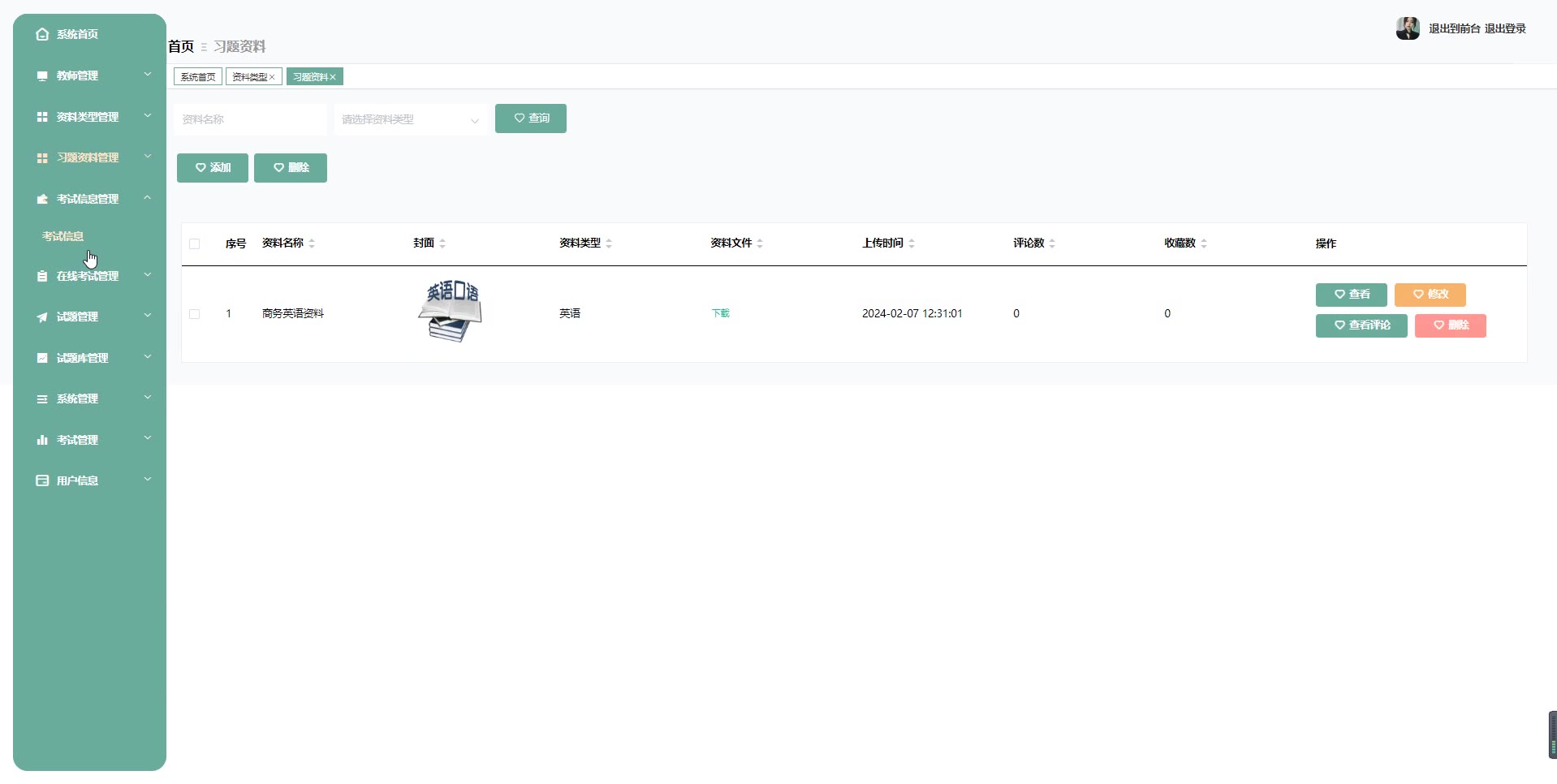Switch to the 系统首页 tab
This screenshot has width=1557, height=784.
click(198, 77)
